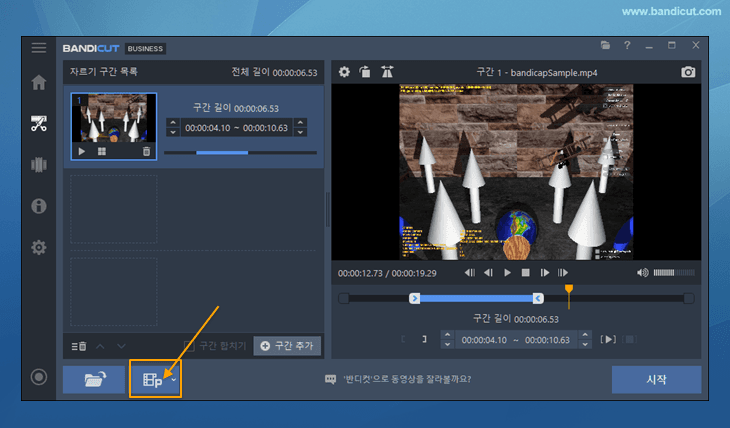Delete segment 1 with the trash icon
Viewport: 730px width, 428px height.
146,151
